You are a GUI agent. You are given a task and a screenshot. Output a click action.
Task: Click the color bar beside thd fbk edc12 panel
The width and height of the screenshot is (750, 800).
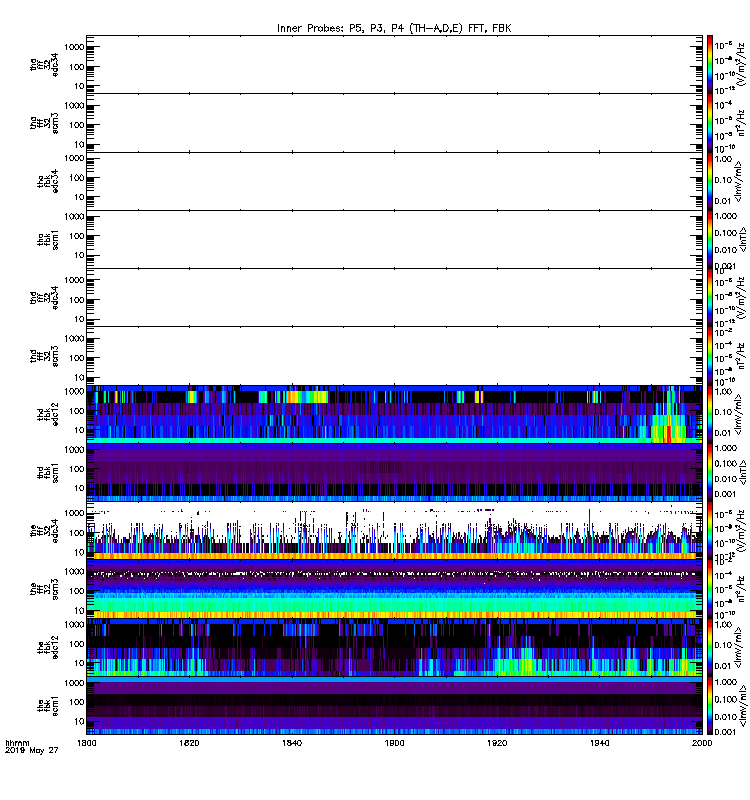coord(709,414)
